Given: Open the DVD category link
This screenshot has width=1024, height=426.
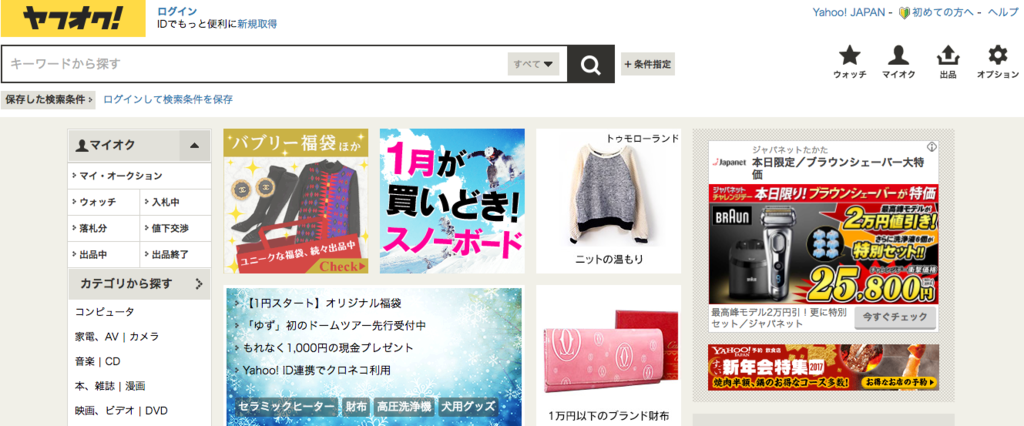Looking at the screenshot, I should [157, 411].
